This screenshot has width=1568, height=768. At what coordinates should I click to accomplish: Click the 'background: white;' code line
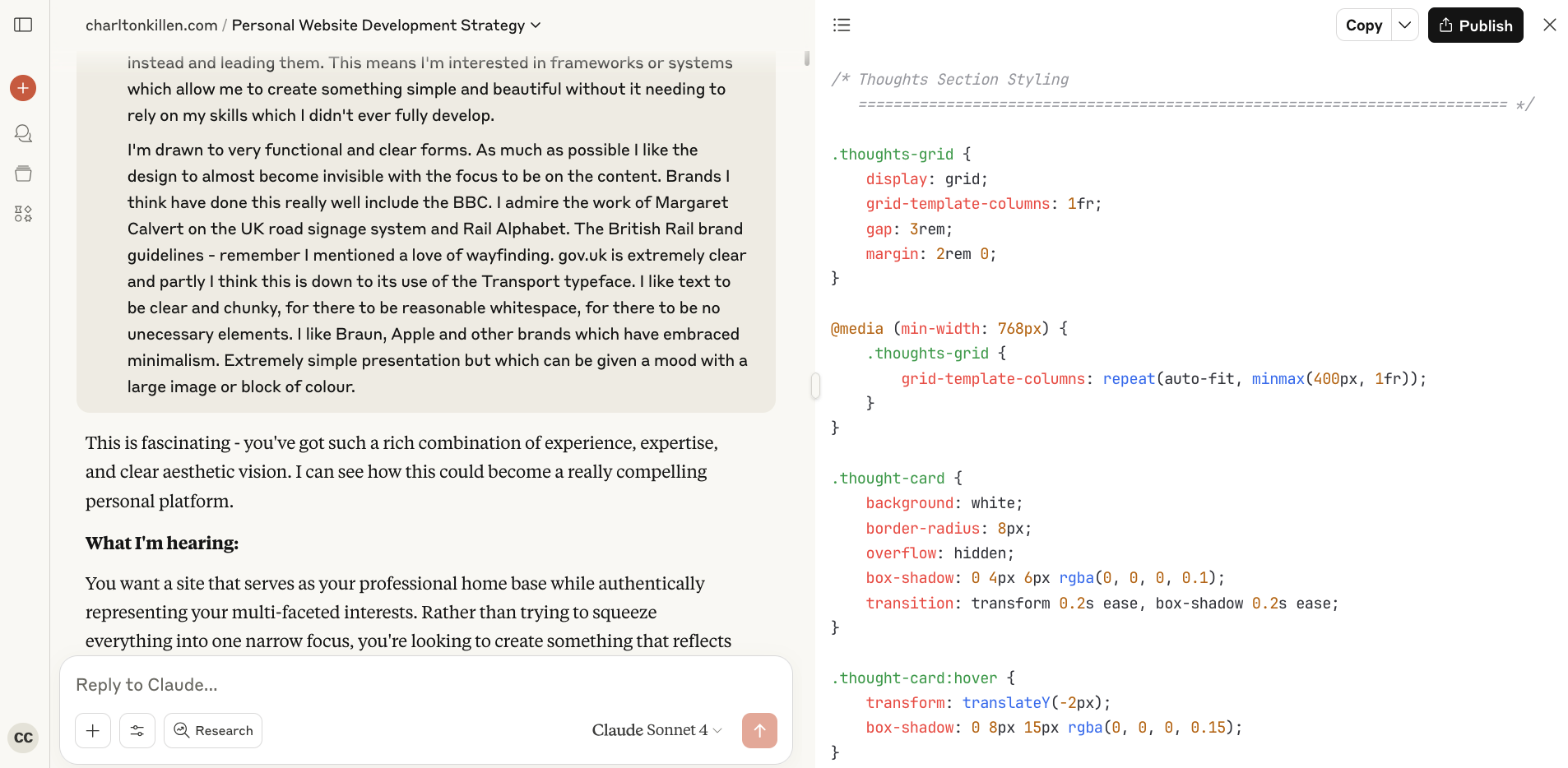point(944,503)
